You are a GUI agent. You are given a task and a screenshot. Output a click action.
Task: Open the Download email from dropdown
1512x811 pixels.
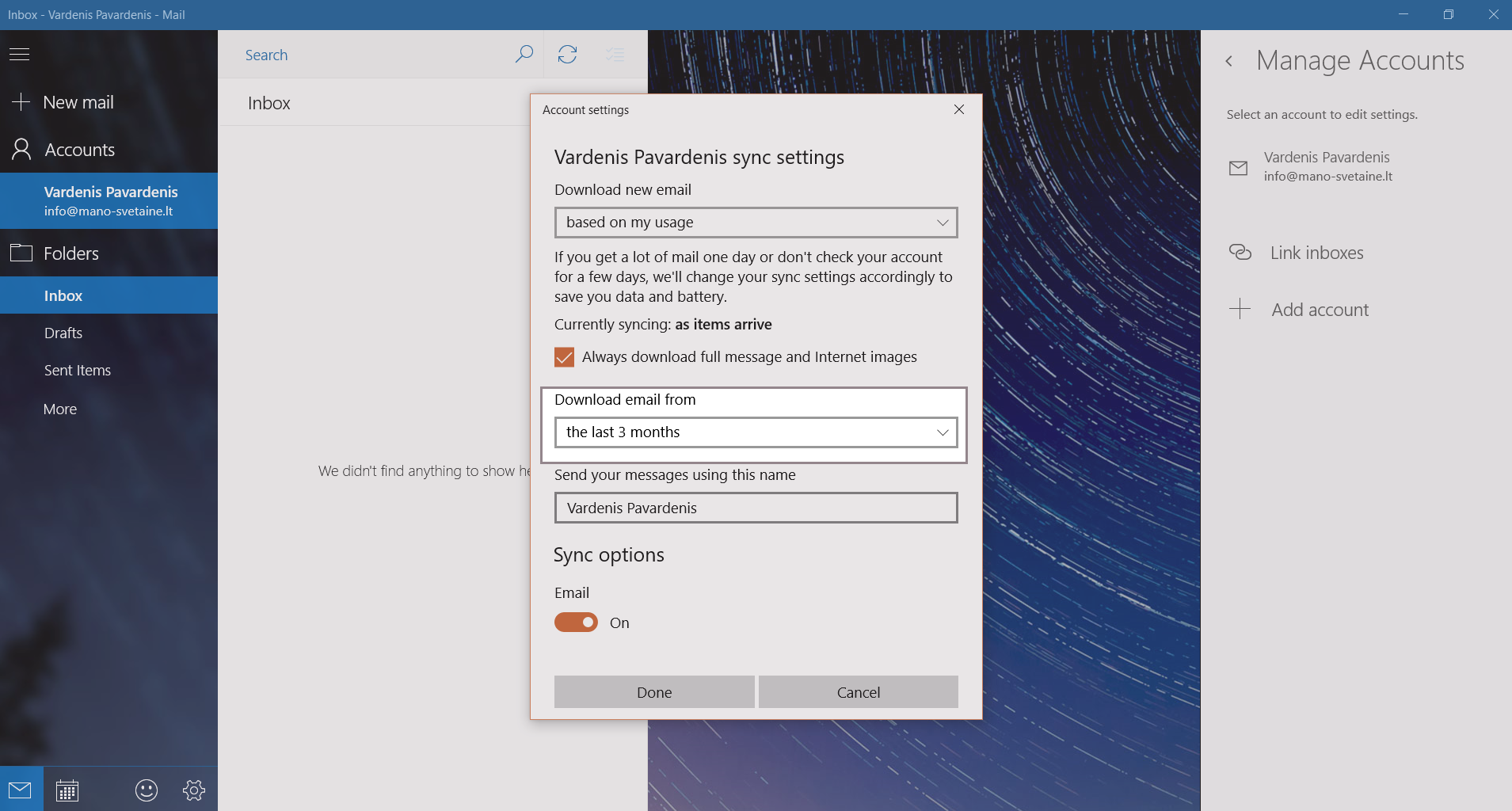[x=756, y=432]
